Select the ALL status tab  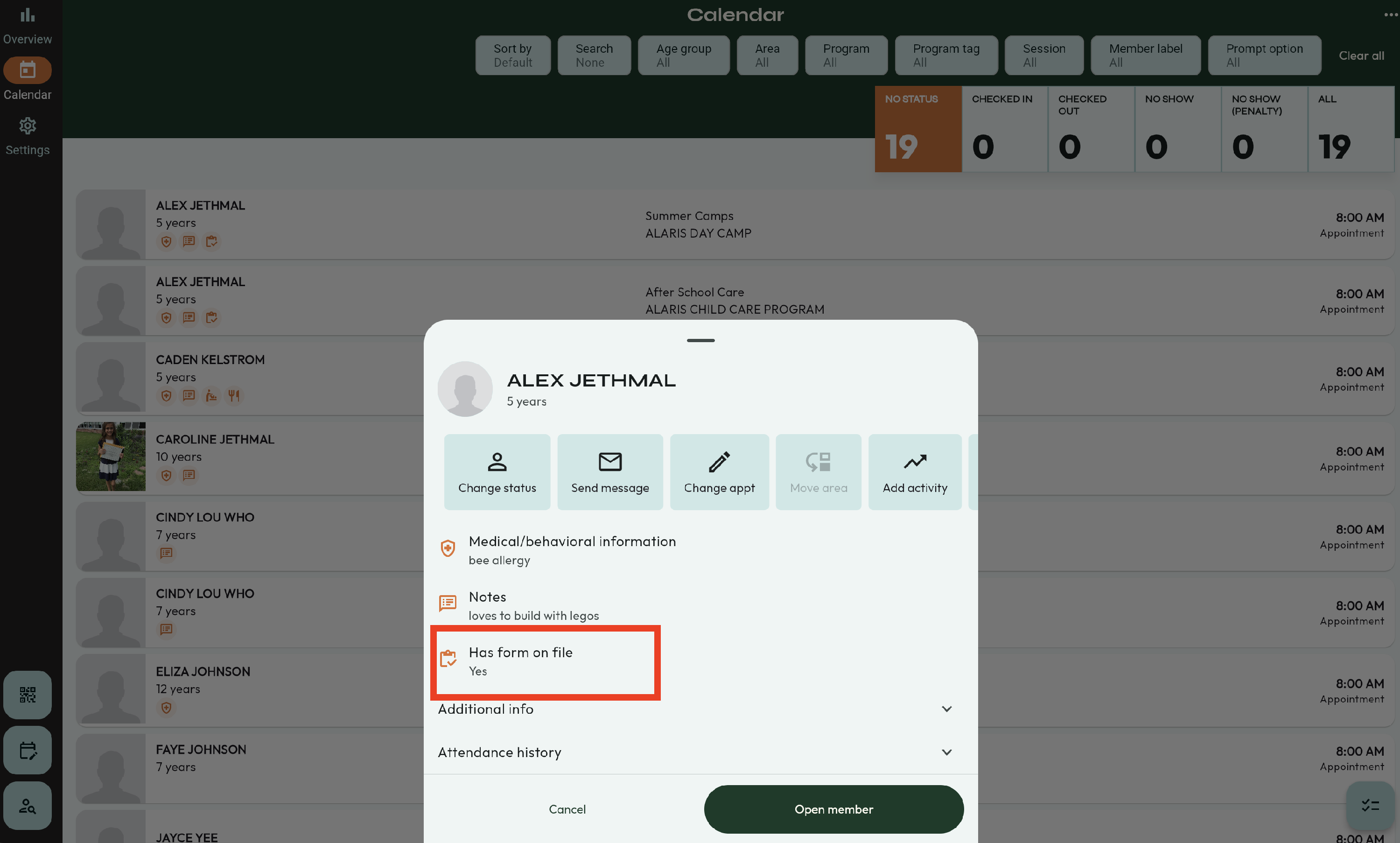tap(1351, 129)
